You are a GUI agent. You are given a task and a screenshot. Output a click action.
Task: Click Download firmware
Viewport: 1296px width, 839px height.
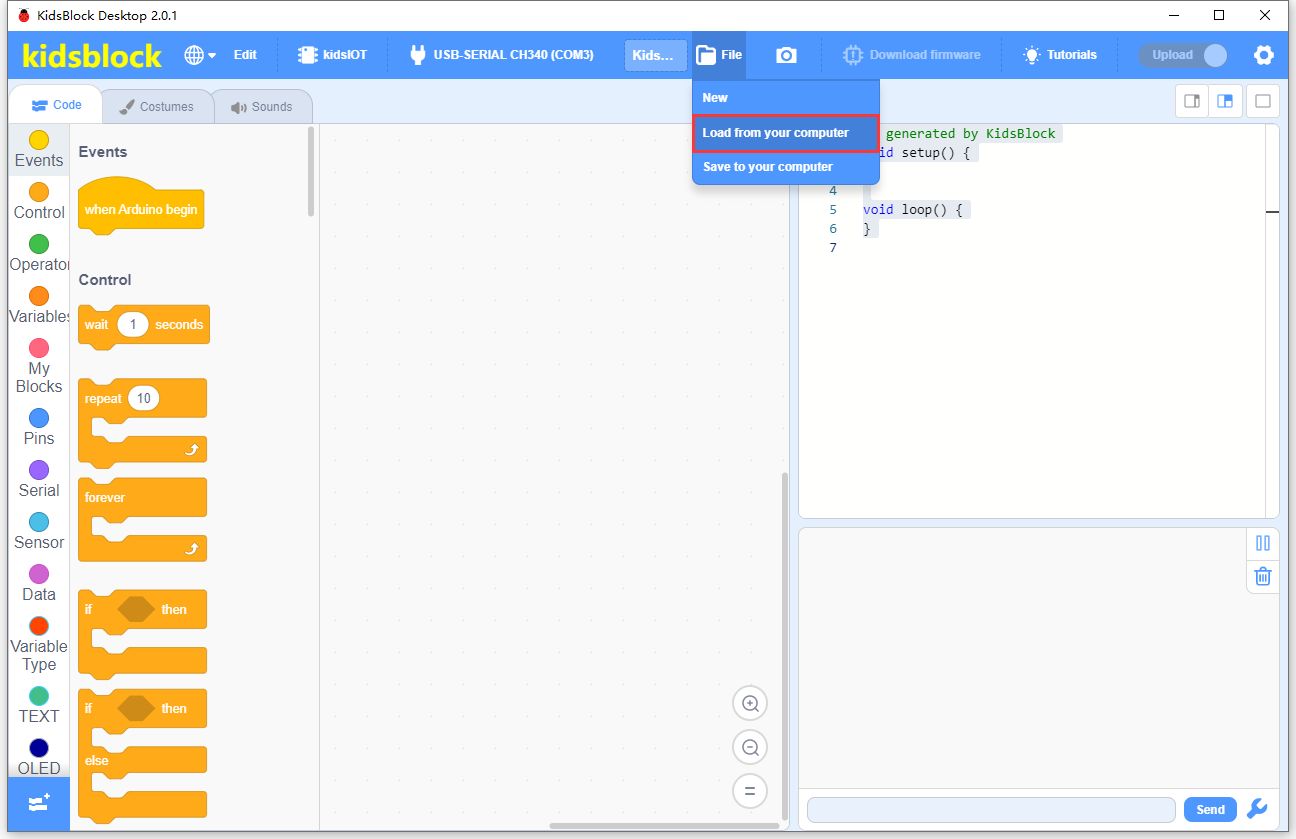(911, 55)
